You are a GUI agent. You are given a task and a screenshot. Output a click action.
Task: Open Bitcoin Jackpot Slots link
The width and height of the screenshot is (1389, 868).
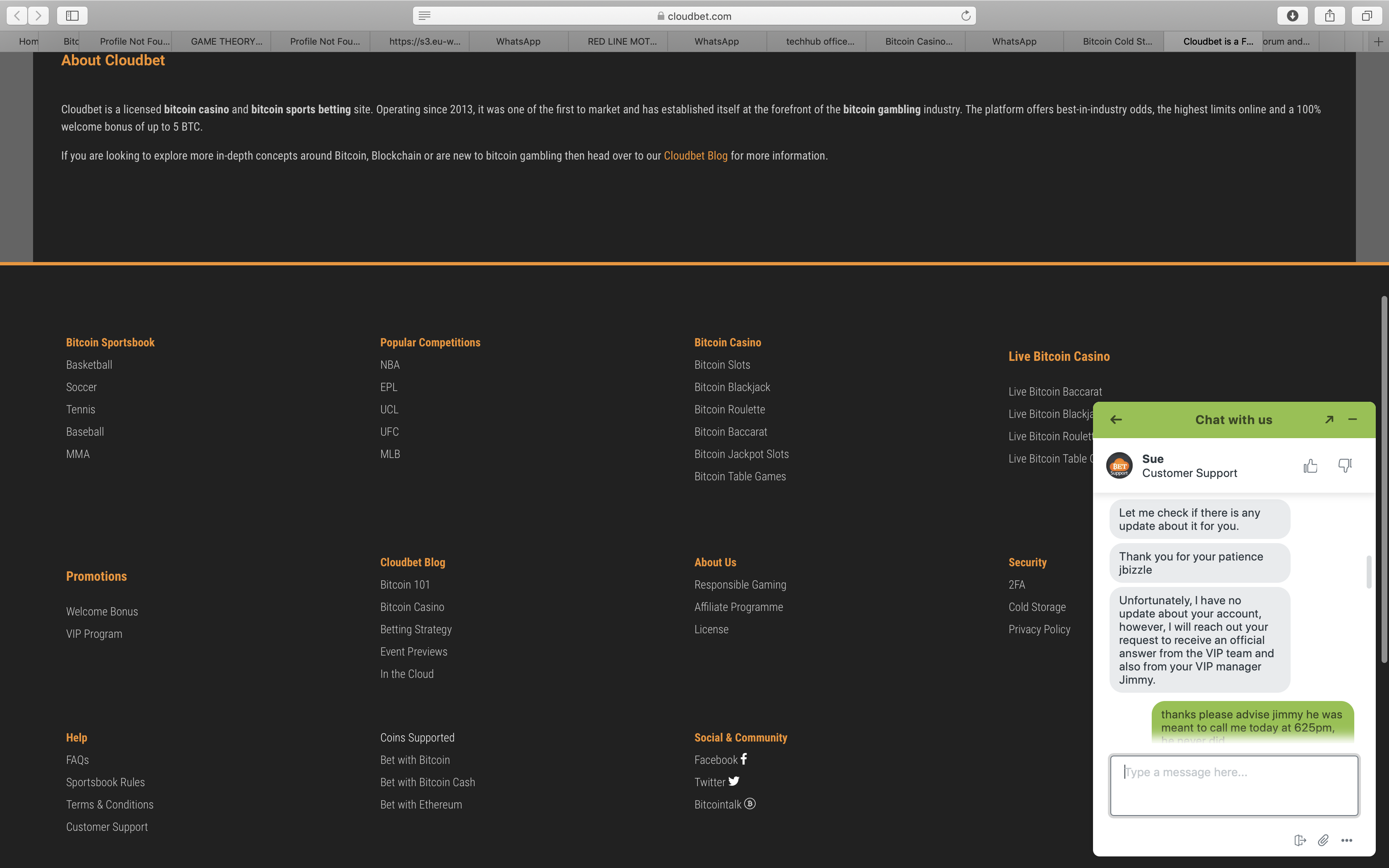pyautogui.click(x=741, y=454)
